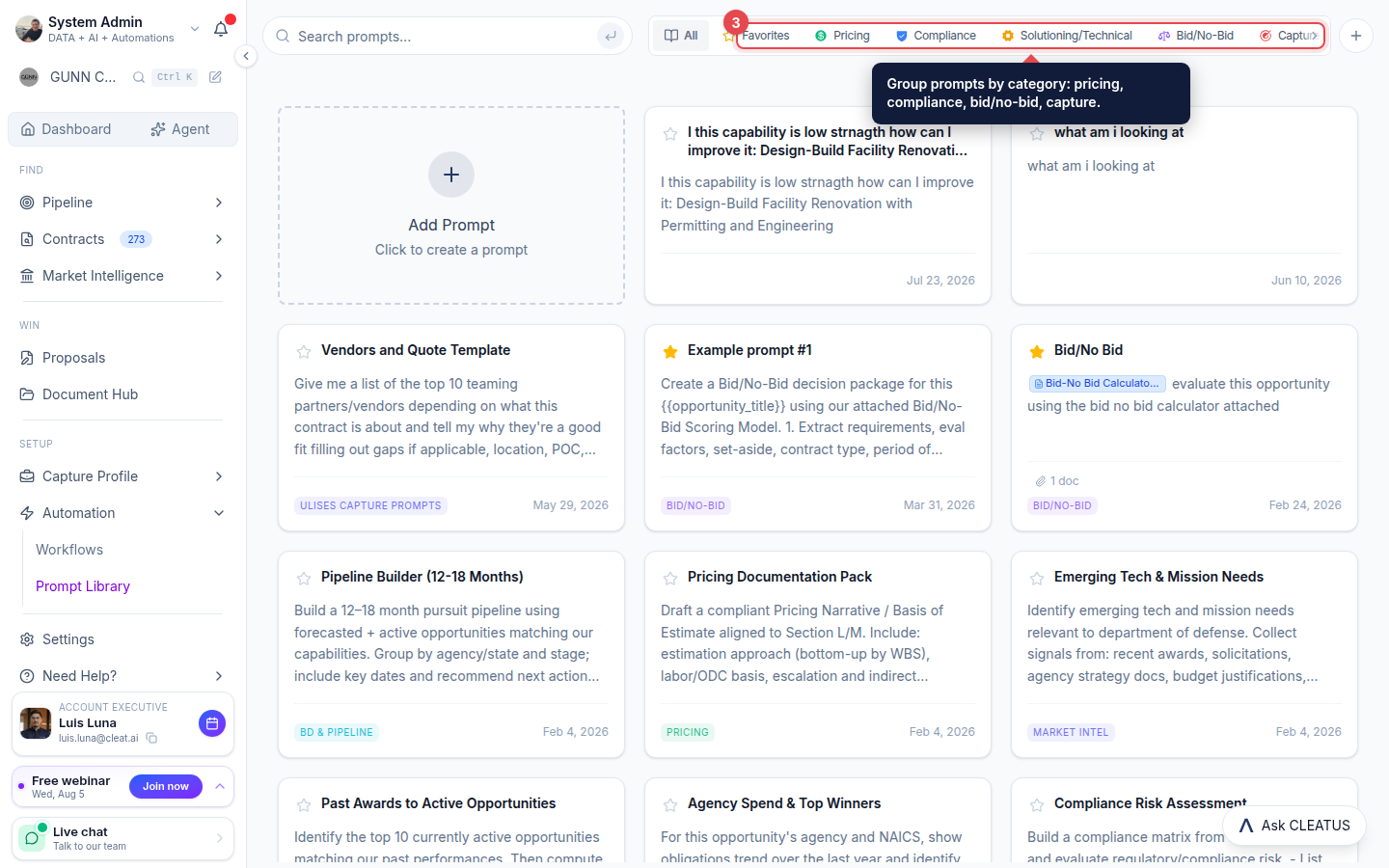Open the notifications bell
The width and height of the screenshot is (1389, 868).
point(221,29)
